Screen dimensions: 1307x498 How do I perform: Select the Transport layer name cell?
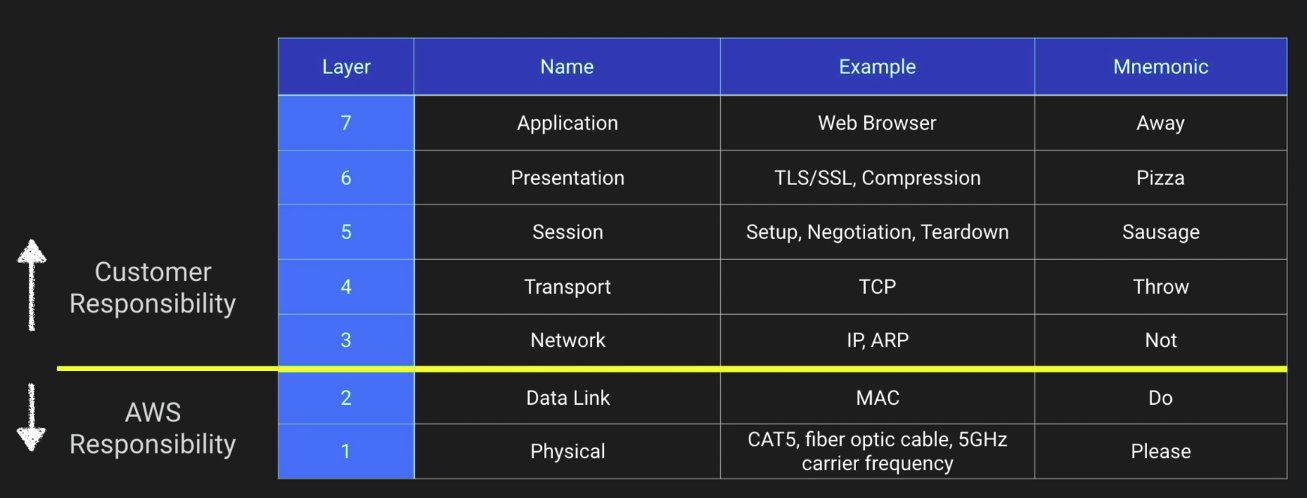click(567, 287)
